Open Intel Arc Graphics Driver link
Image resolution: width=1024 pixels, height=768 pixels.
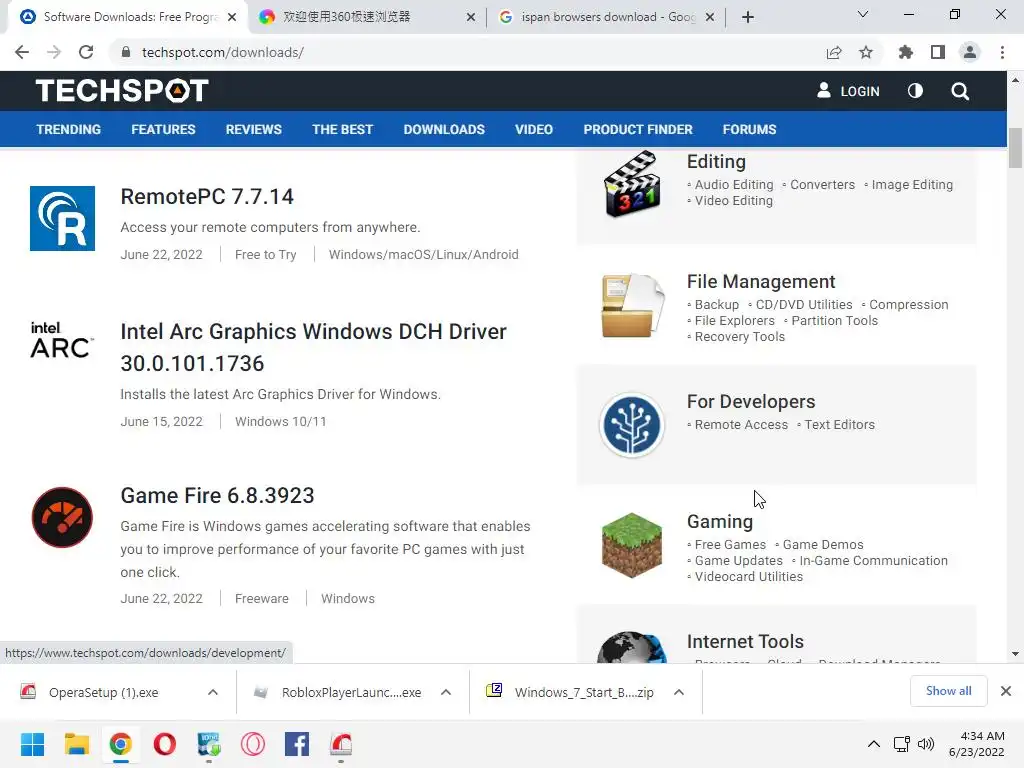tap(313, 347)
